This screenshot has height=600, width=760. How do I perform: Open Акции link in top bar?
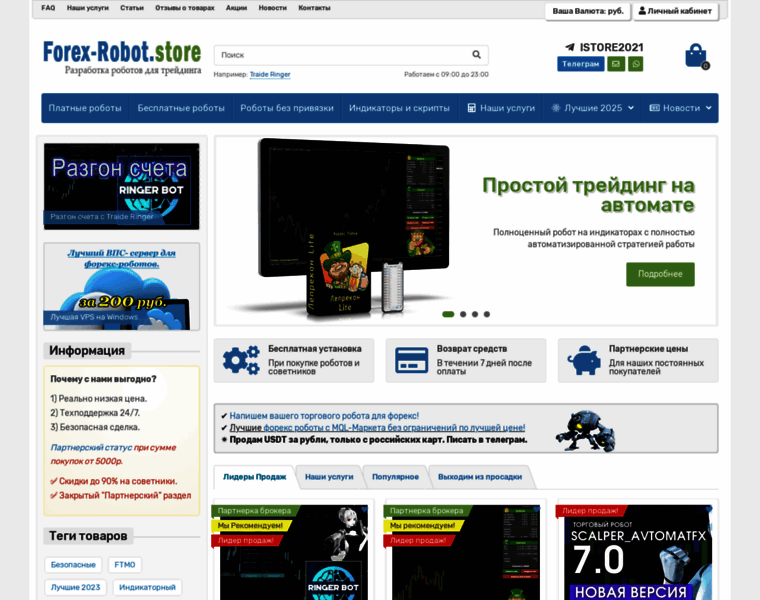point(237,8)
